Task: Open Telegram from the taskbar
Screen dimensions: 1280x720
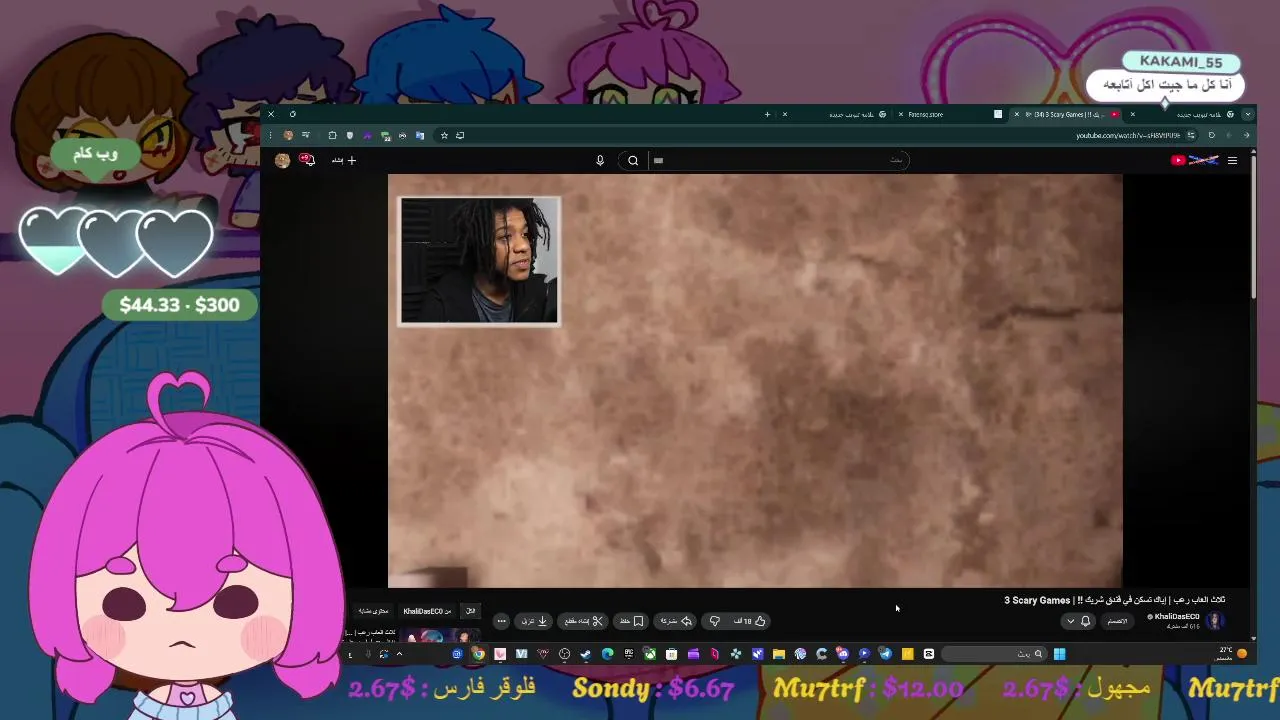Action: click(886, 654)
